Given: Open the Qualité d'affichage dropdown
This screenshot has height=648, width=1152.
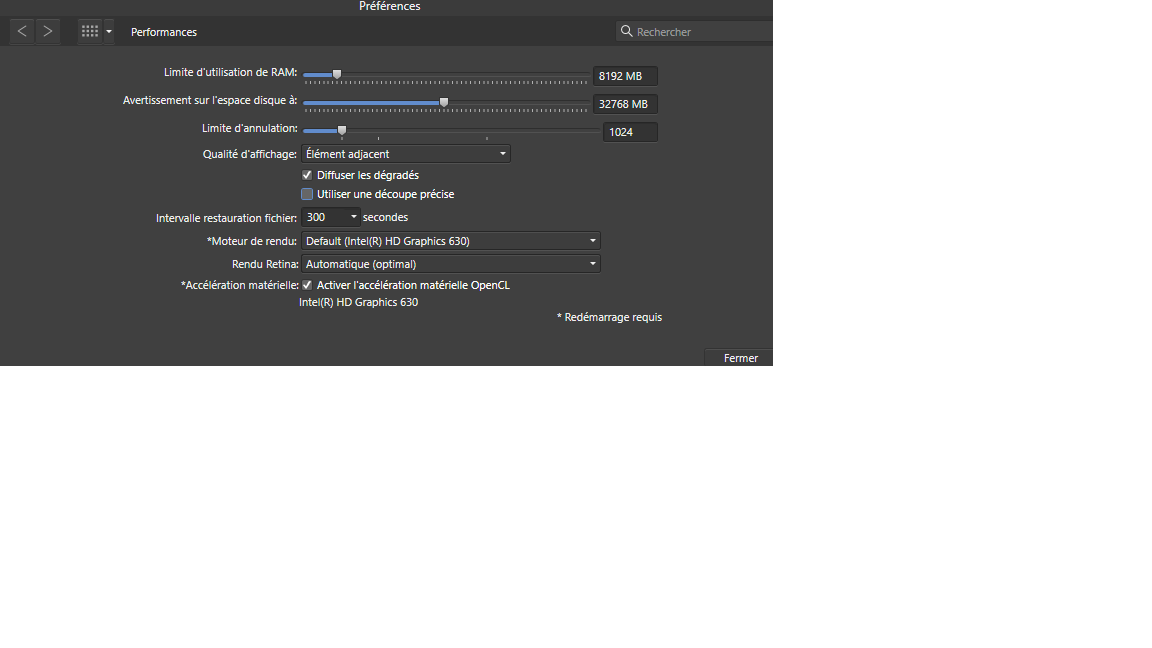Looking at the screenshot, I should click(x=406, y=154).
